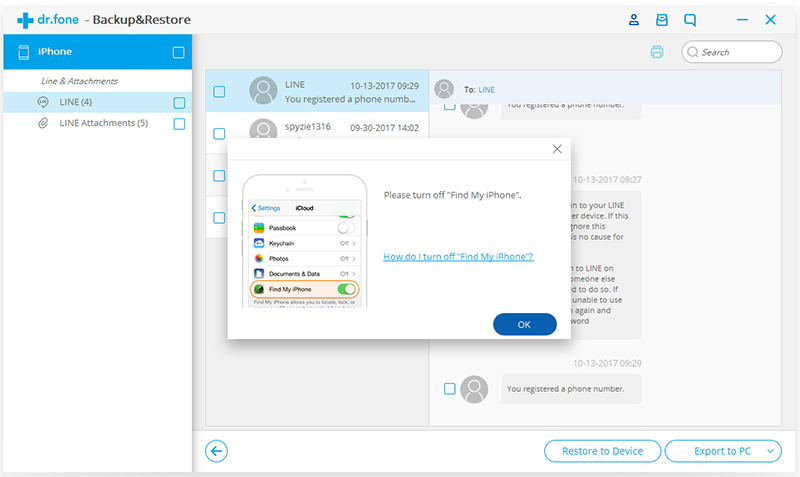Screen dimensions: 800x477
Task: Click the LINE recipient link
Action: pos(486,89)
